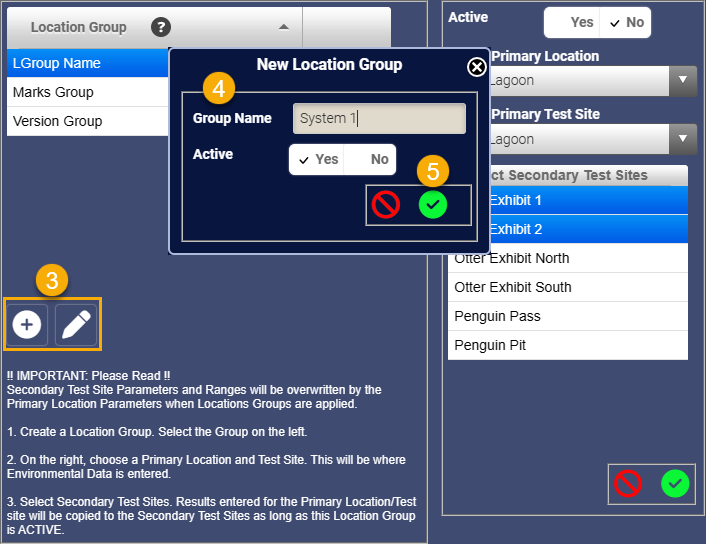Sort the Location Group column with arrow
The width and height of the screenshot is (706, 544).
tap(284, 27)
